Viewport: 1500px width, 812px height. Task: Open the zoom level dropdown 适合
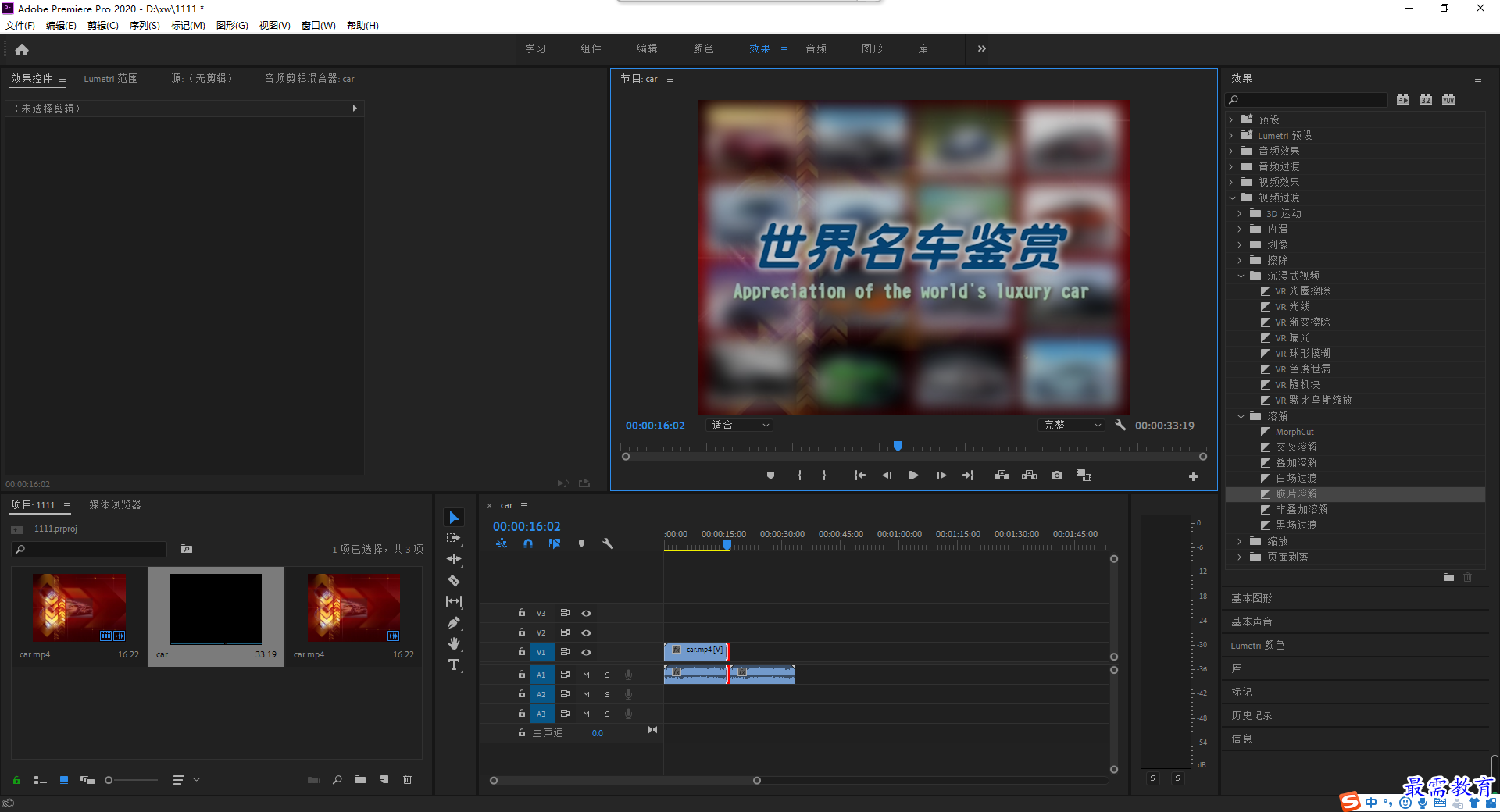(x=739, y=425)
